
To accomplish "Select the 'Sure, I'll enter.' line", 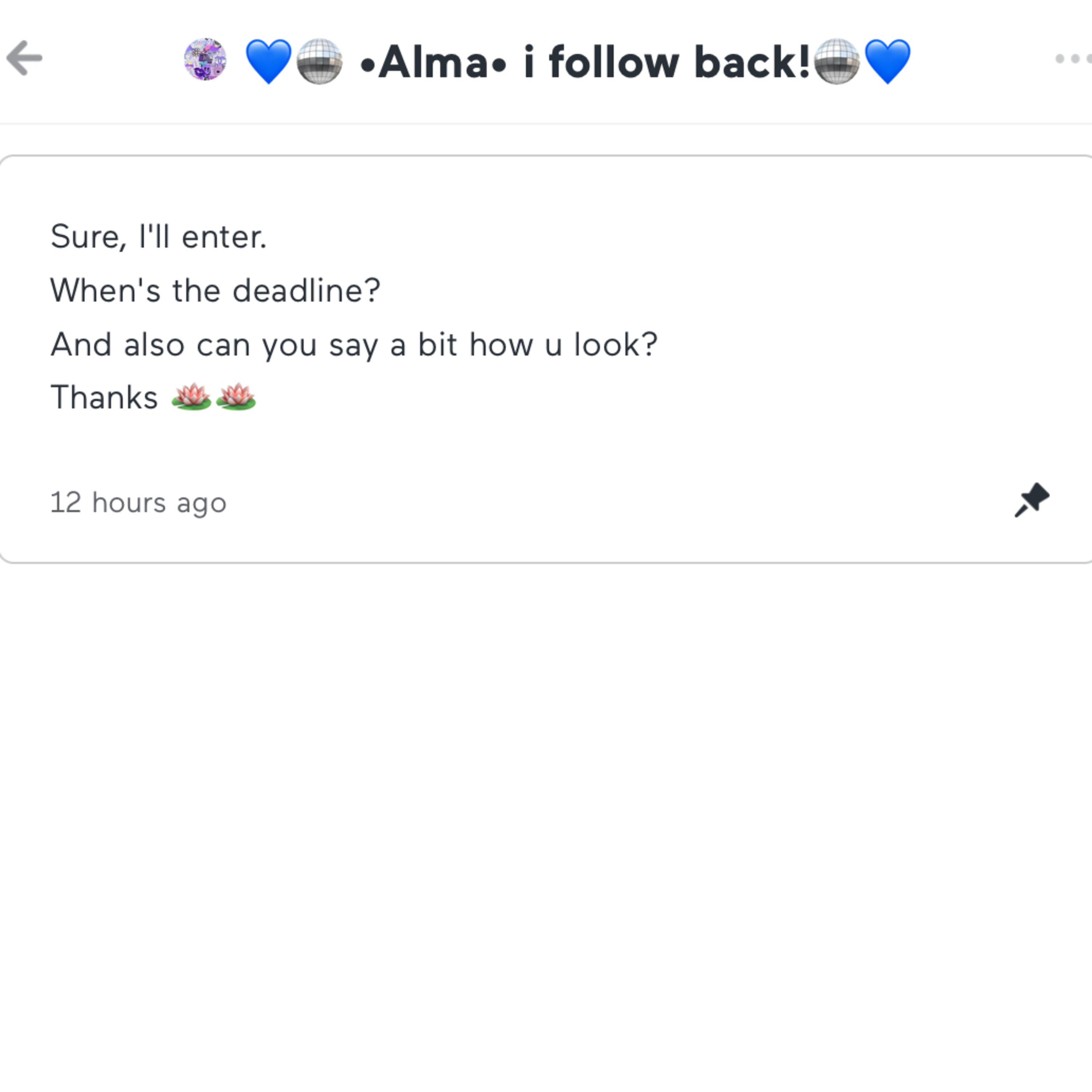I will pyautogui.click(x=158, y=236).
